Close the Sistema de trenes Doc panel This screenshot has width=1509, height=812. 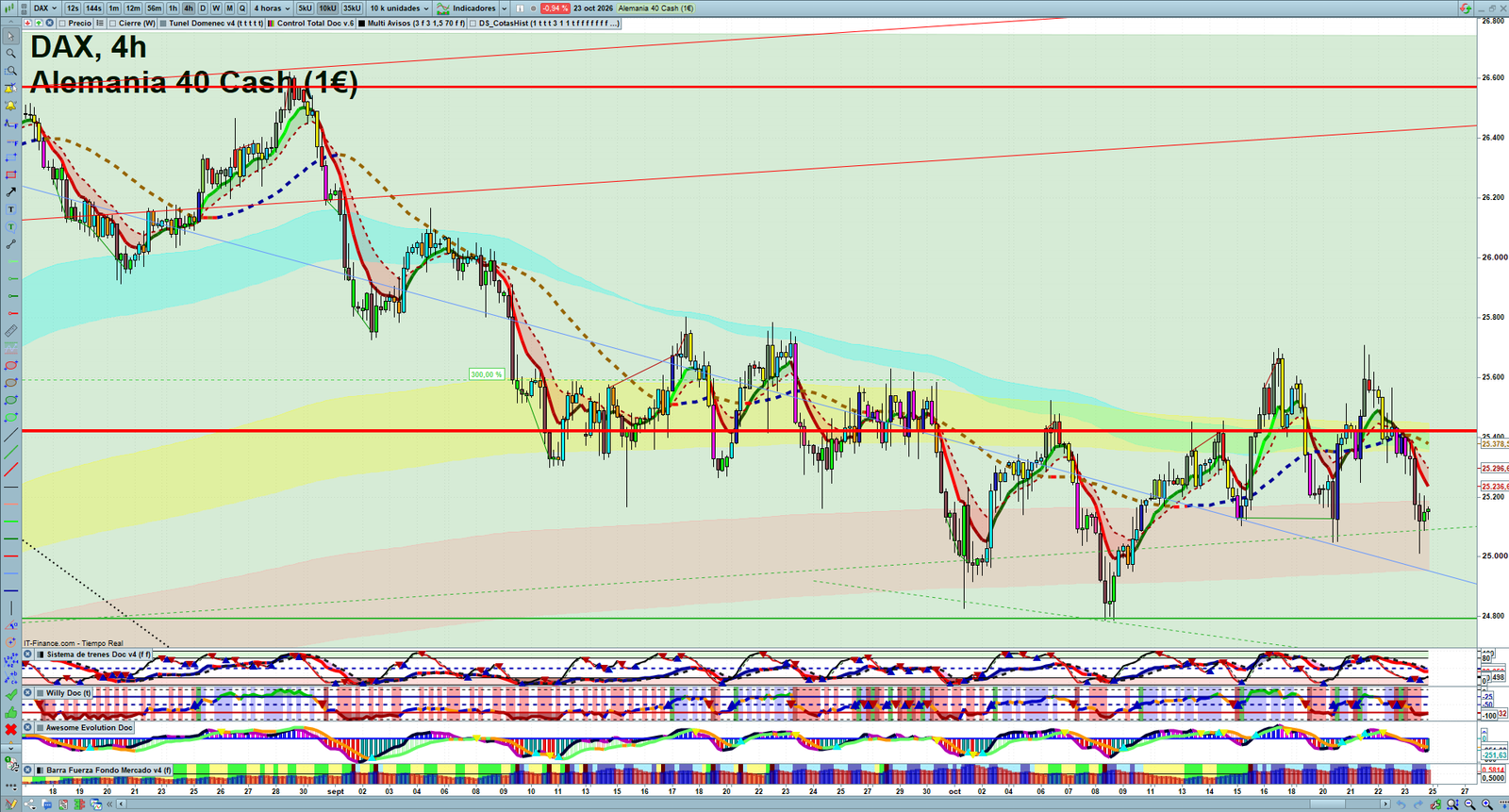tap(27, 655)
